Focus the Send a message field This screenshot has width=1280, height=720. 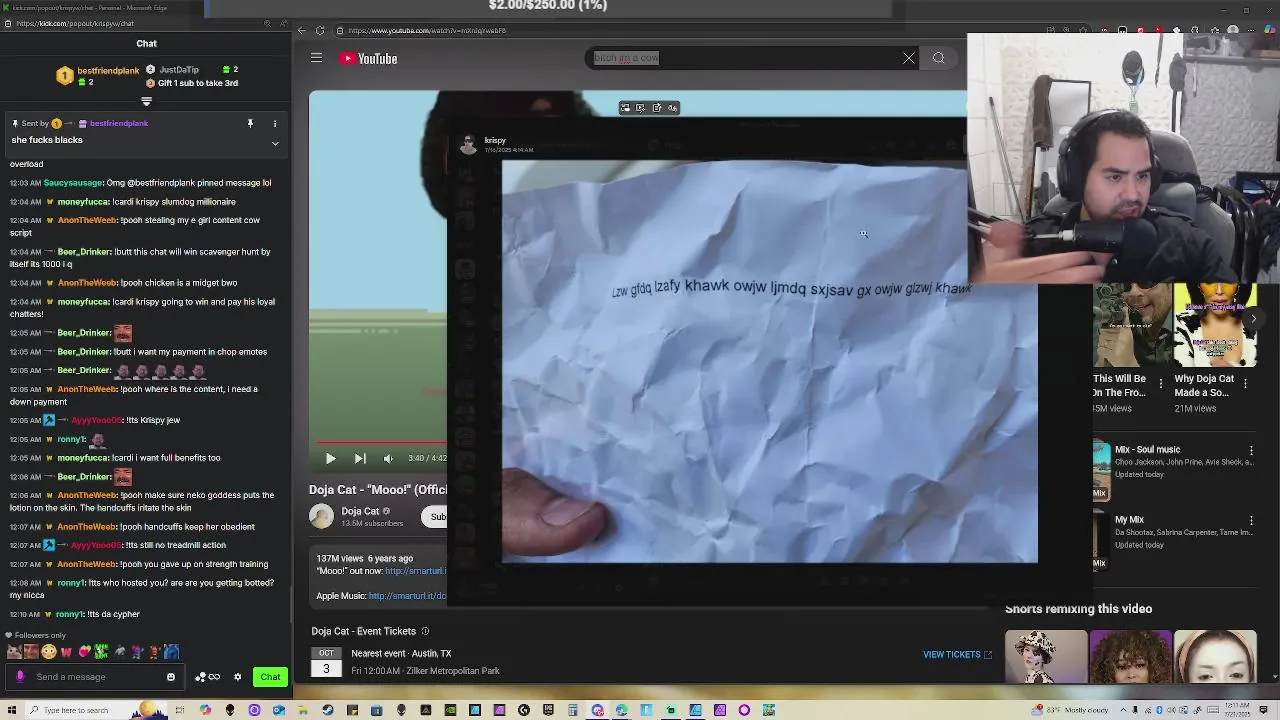tap(97, 677)
